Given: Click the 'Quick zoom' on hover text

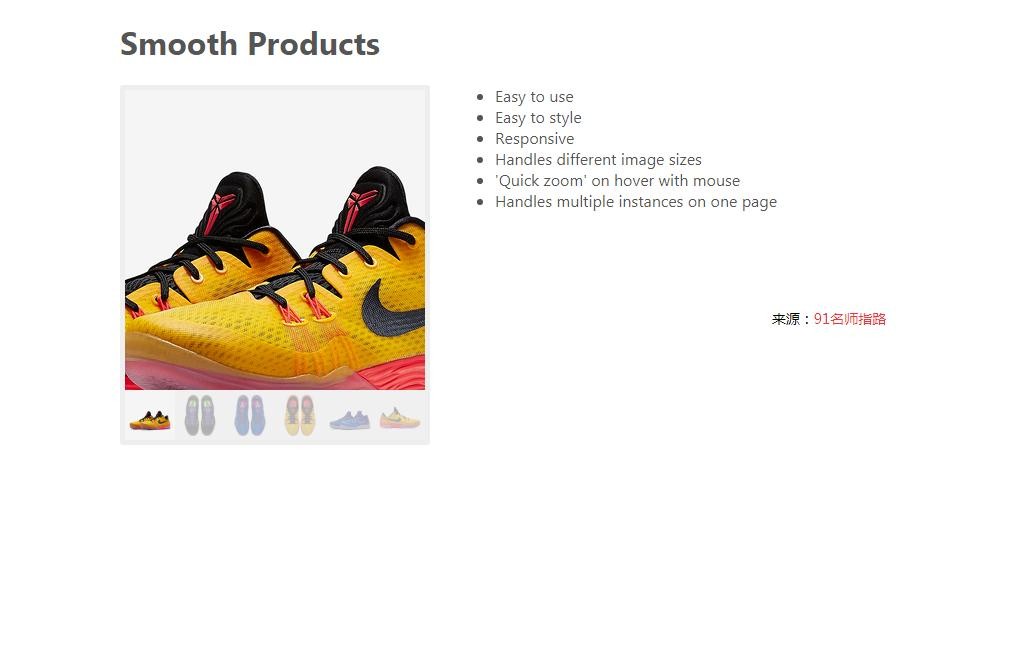Looking at the screenshot, I should point(617,181).
